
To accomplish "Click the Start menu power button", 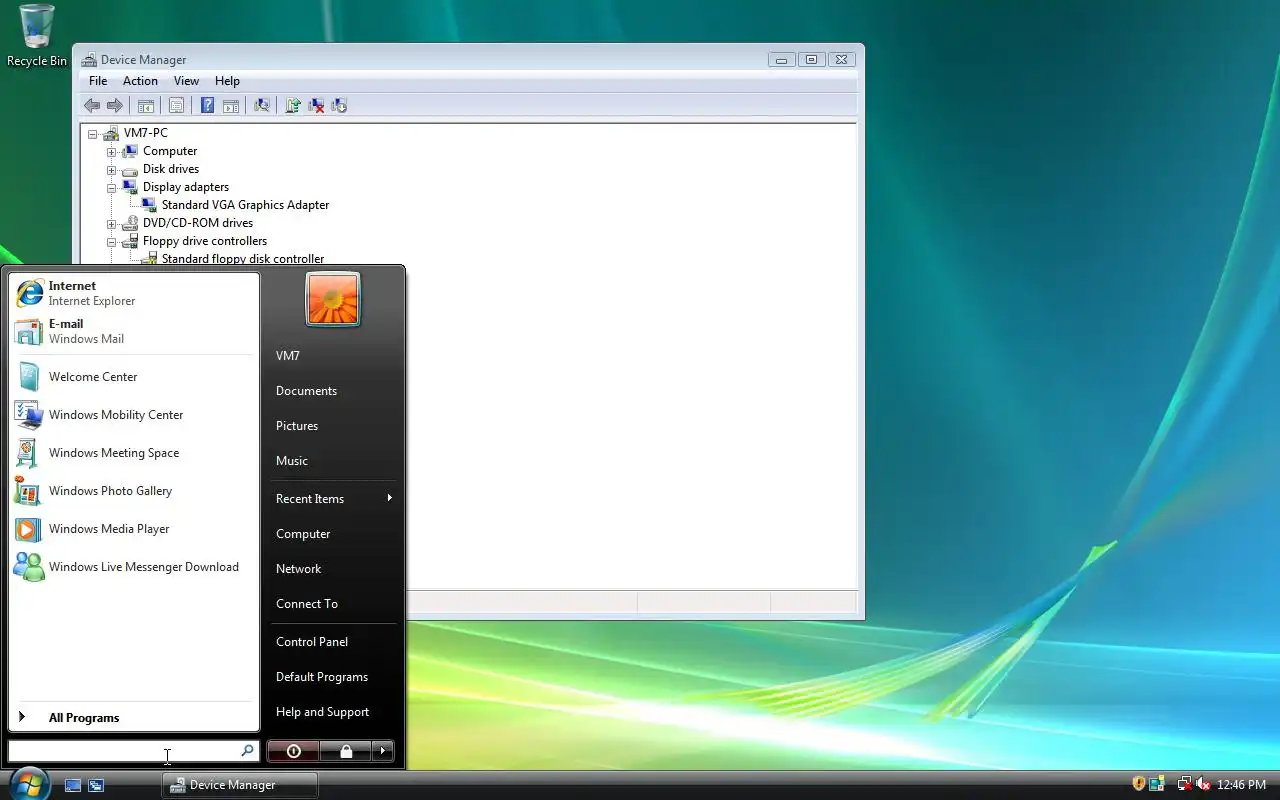I will 293,751.
